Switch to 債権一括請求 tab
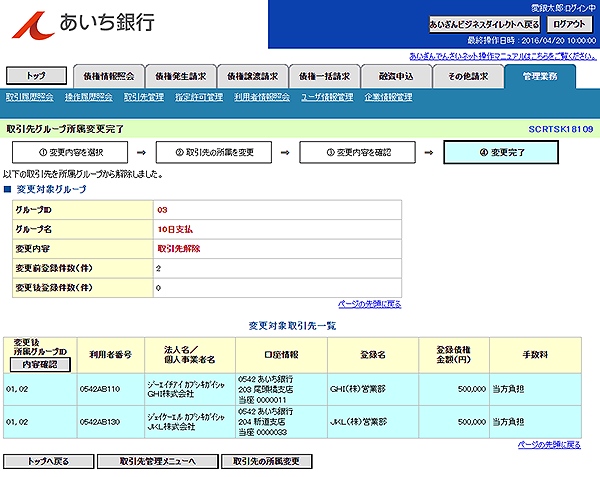The image size is (600, 477). pos(324,76)
